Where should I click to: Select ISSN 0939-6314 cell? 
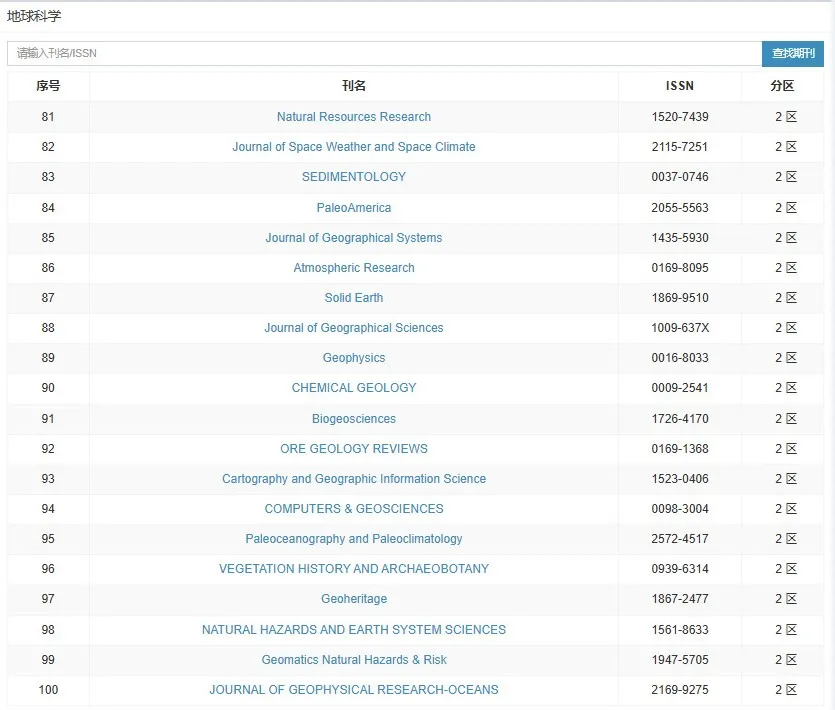click(x=680, y=569)
